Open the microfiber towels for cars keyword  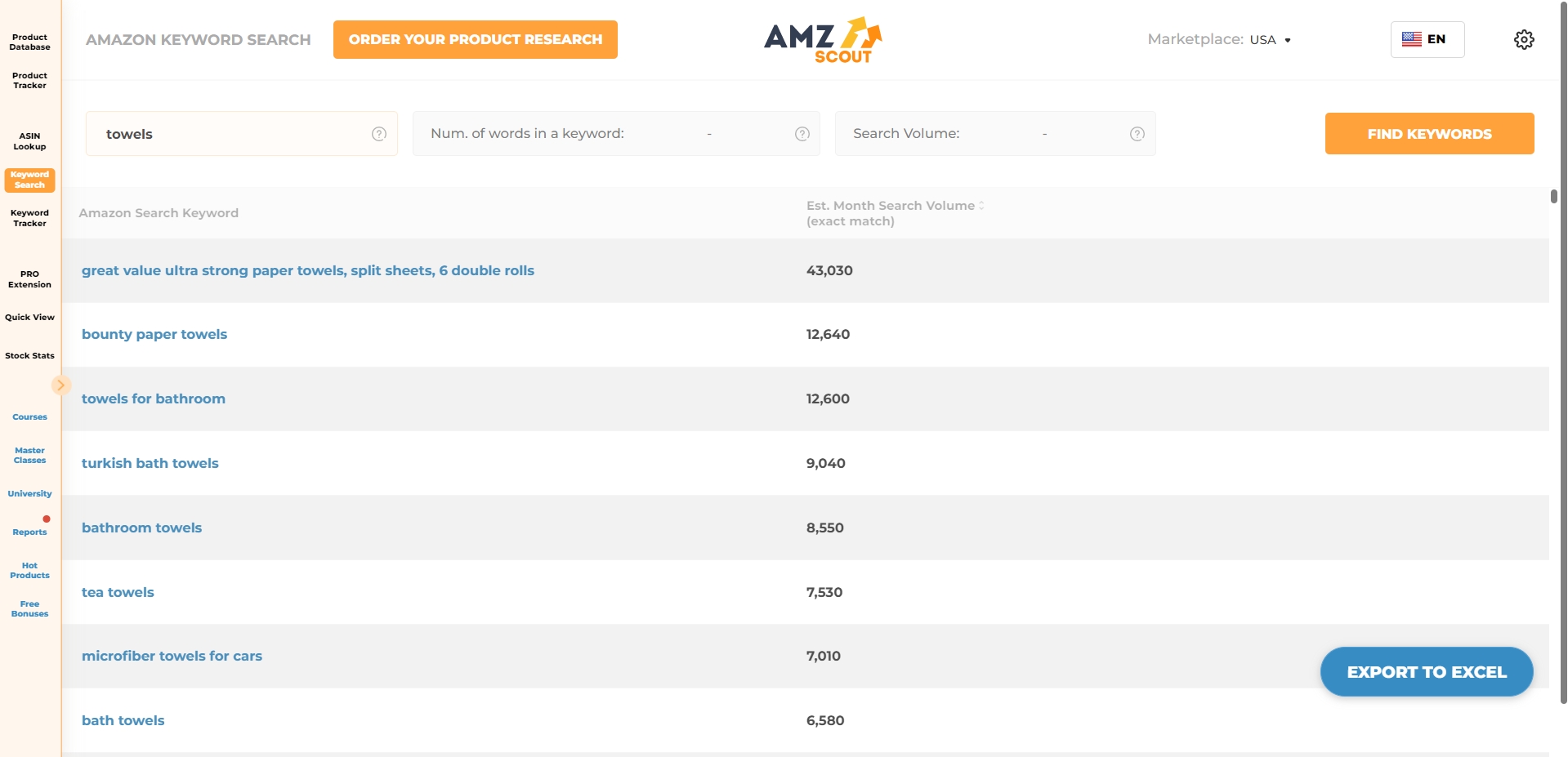(172, 656)
